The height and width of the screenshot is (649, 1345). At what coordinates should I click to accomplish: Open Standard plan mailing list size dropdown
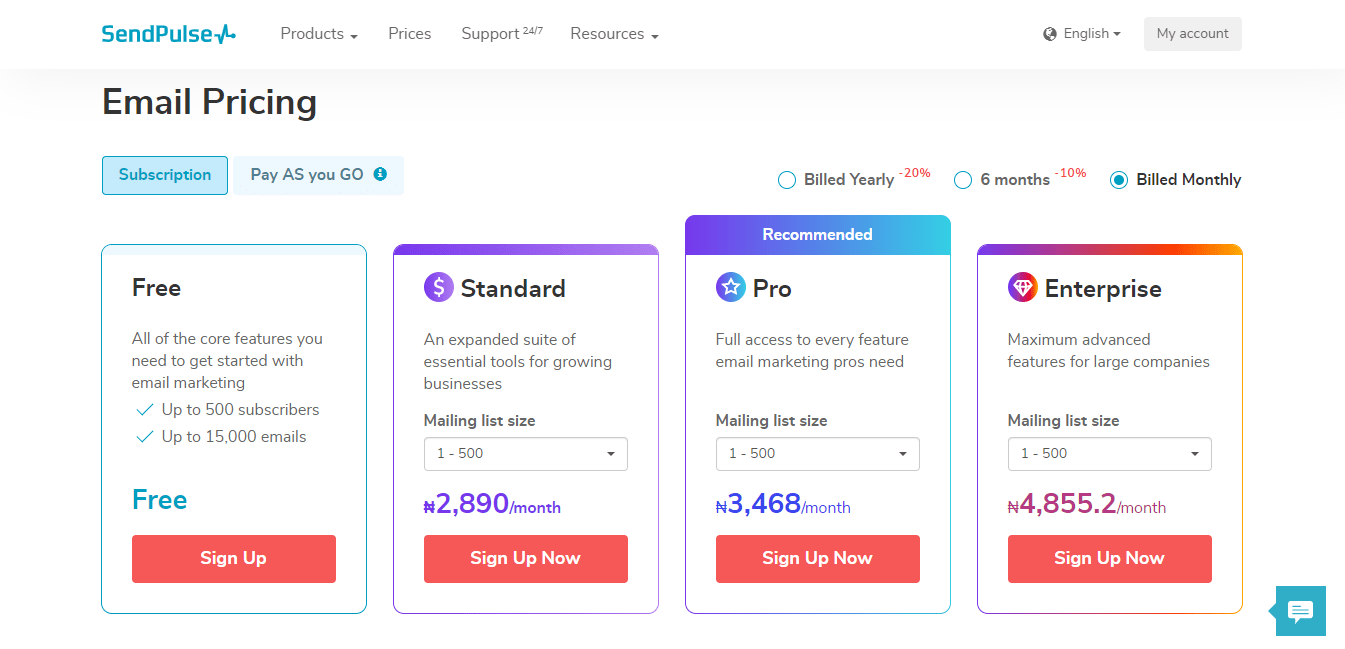(x=525, y=454)
